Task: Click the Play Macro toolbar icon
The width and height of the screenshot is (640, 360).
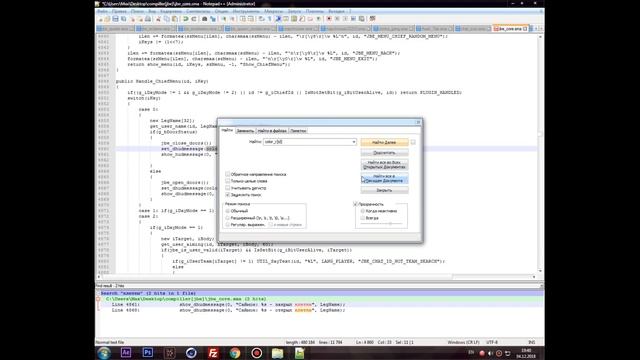Action: [345, 19]
